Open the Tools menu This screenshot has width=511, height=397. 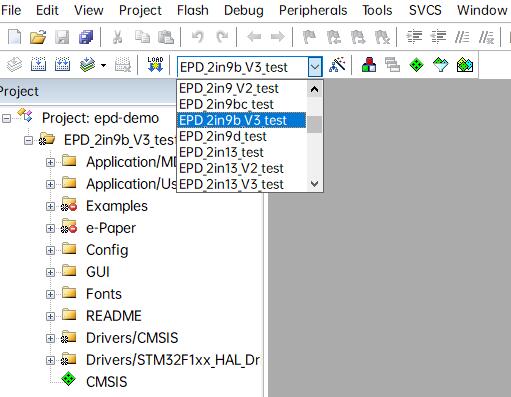377,10
